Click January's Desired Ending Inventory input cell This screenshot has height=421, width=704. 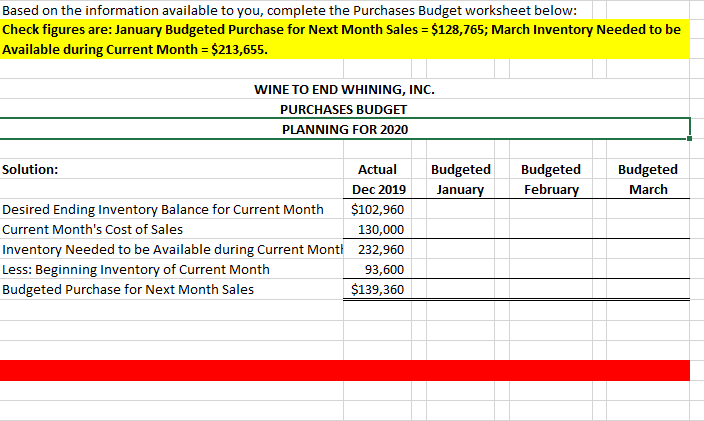(x=461, y=209)
